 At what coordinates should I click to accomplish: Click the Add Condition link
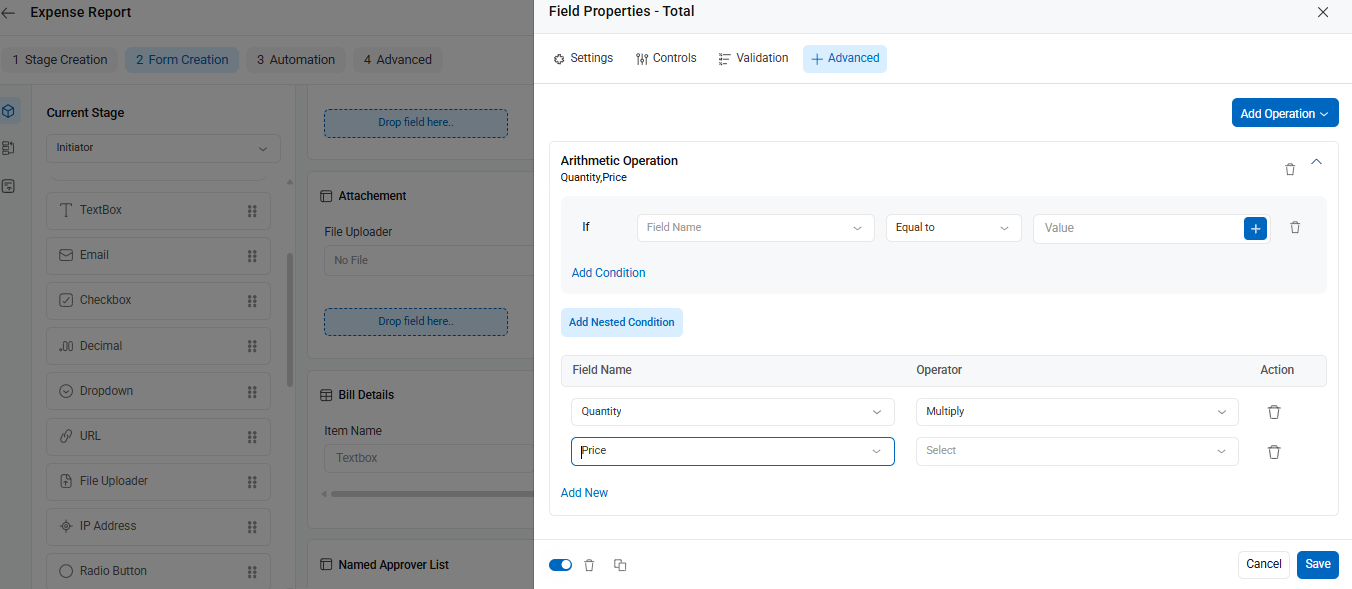tap(608, 273)
